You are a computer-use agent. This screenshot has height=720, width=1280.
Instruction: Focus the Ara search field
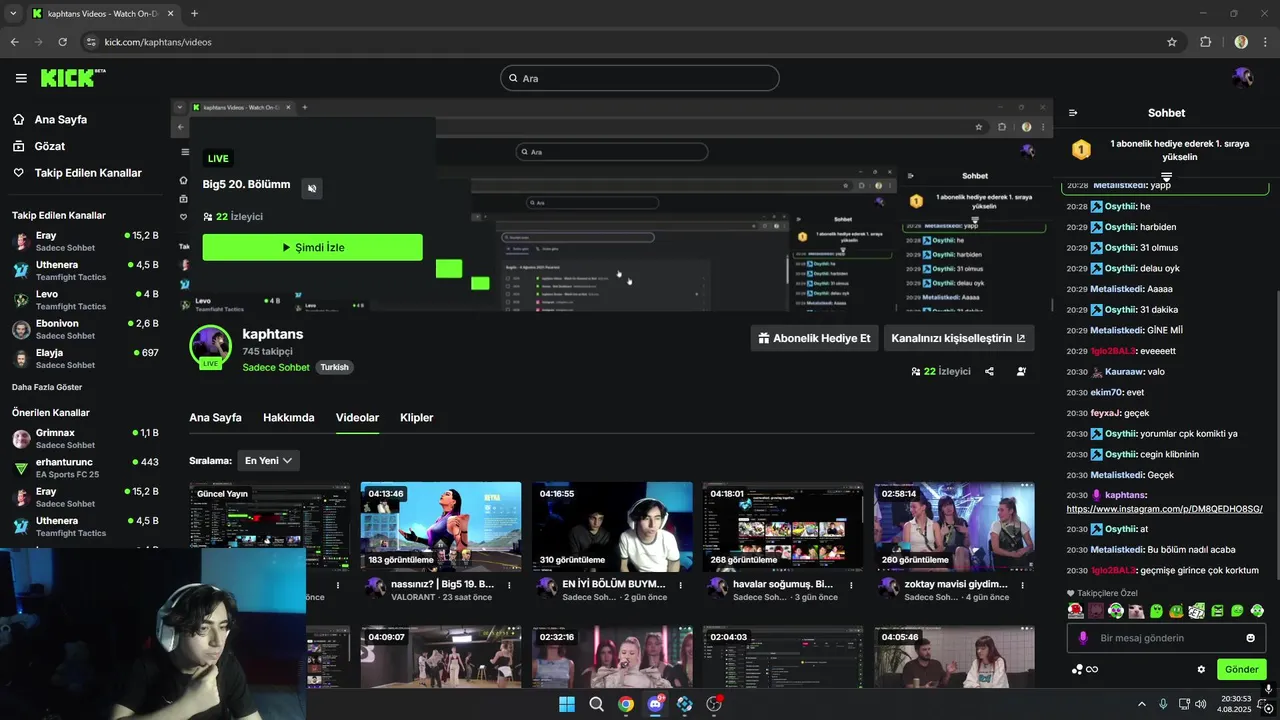coord(640,78)
